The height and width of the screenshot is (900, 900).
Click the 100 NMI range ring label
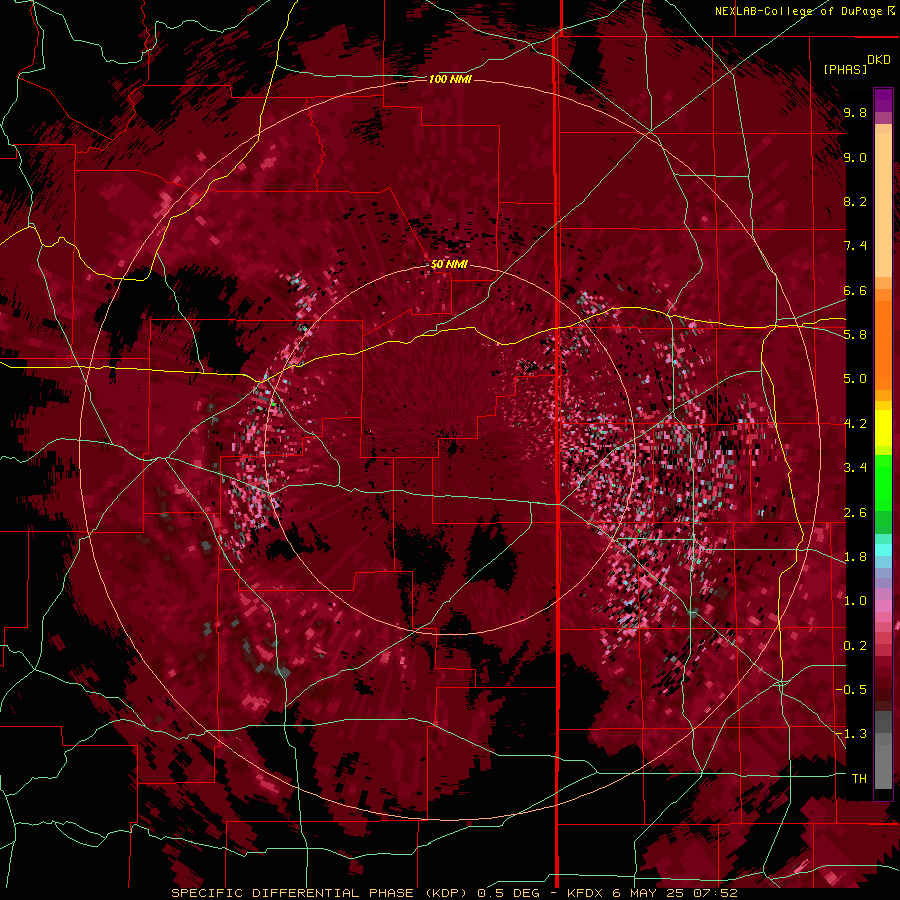coord(450,79)
